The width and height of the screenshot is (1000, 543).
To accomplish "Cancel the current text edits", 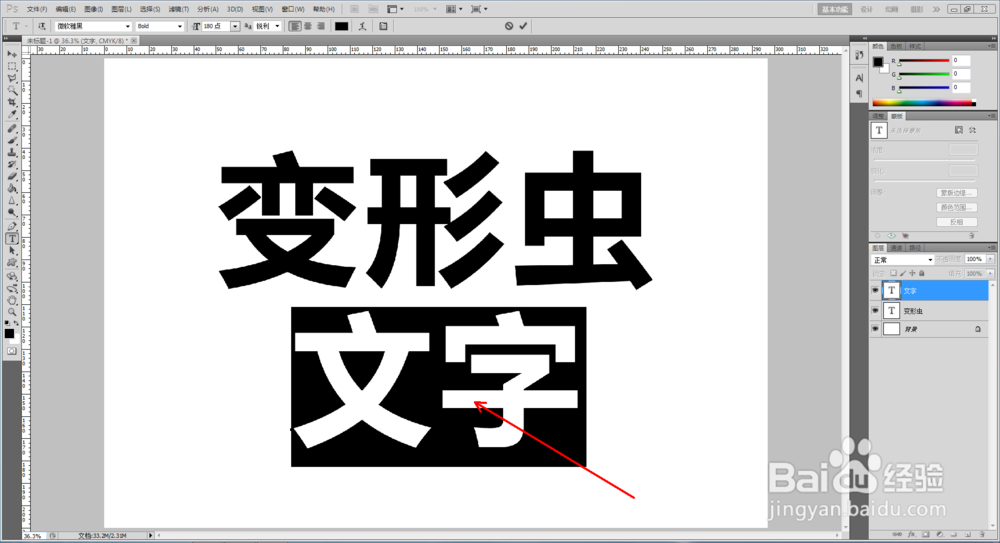I will tap(509, 26).
